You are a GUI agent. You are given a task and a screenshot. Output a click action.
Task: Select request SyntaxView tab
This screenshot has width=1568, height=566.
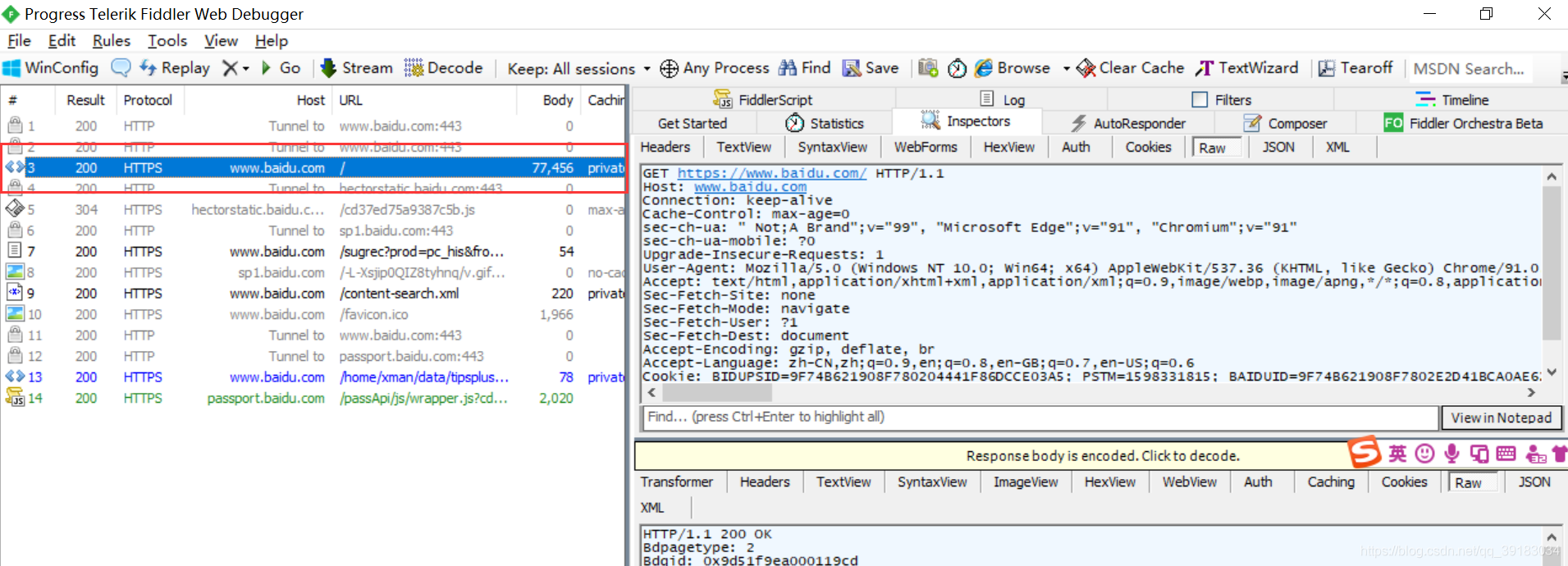pyautogui.click(x=832, y=147)
